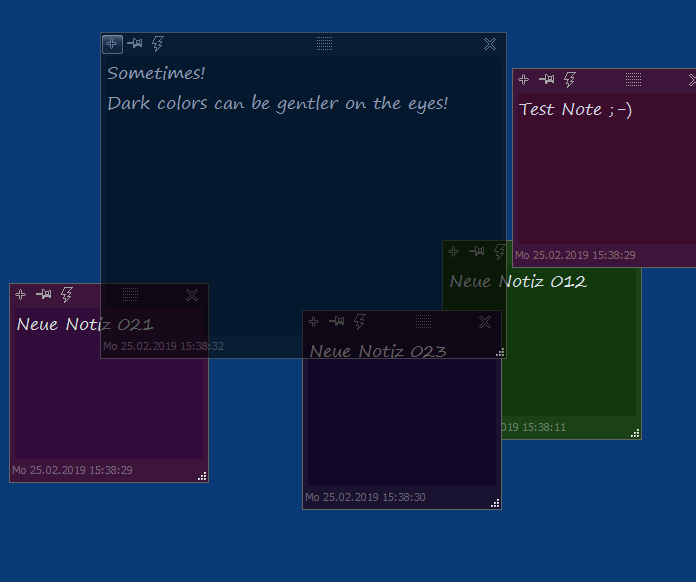Close the Neue Notiz 021 note

tap(192, 295)
